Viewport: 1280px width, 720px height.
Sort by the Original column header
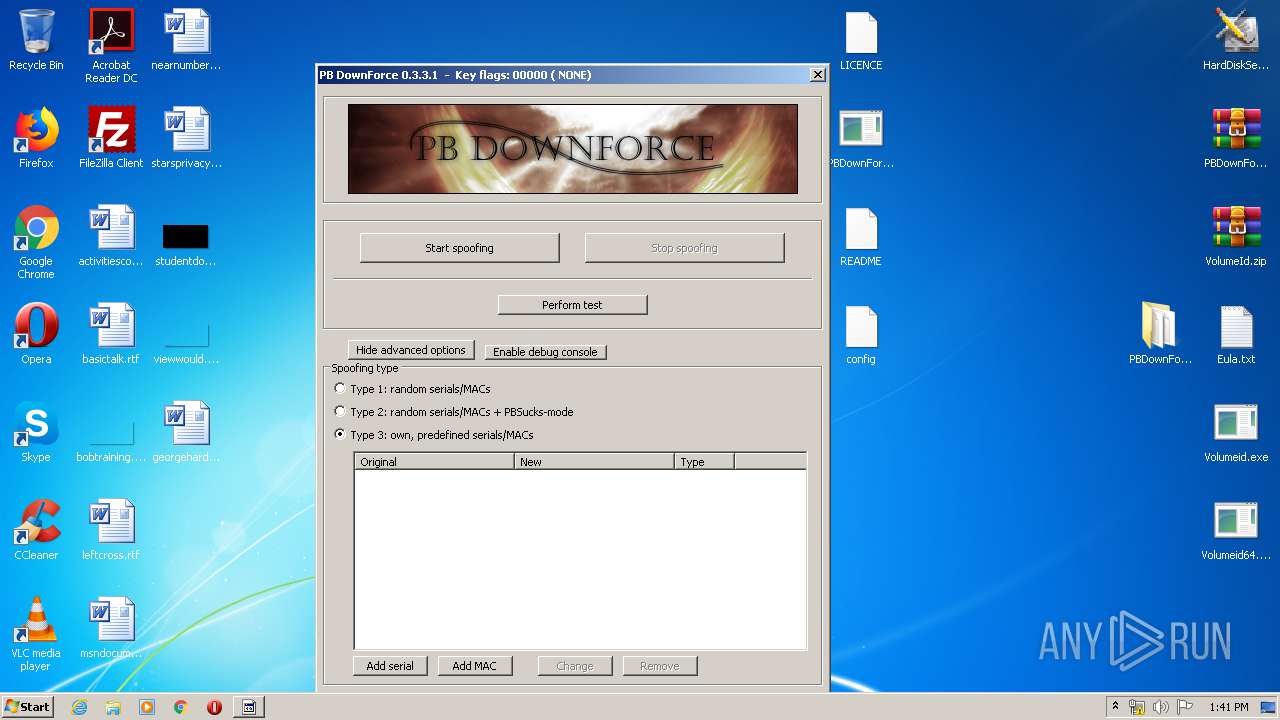tap(434, 462)
